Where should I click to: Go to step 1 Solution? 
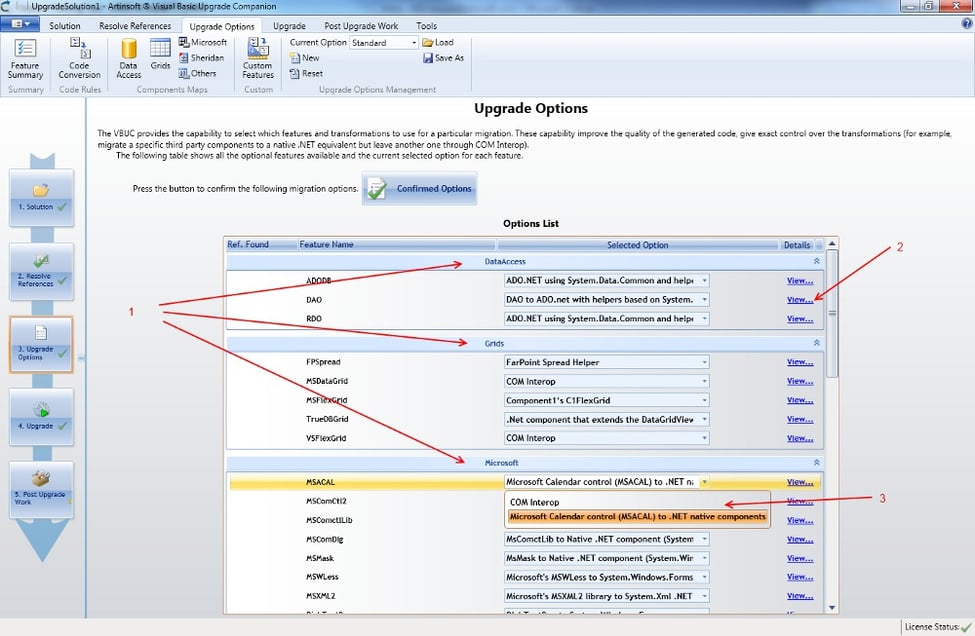click(x=41, y=198)
